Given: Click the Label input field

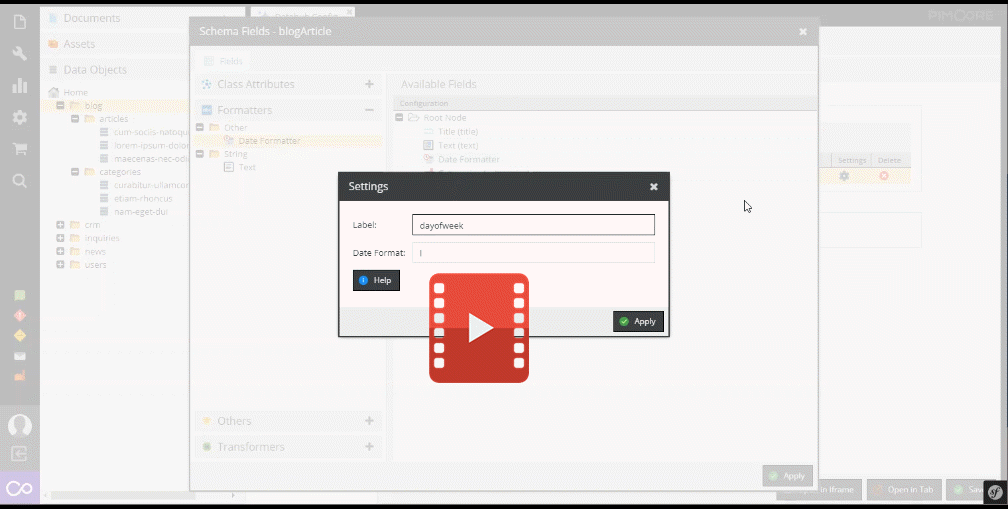Looking at the screenshot, I should 533,225.
